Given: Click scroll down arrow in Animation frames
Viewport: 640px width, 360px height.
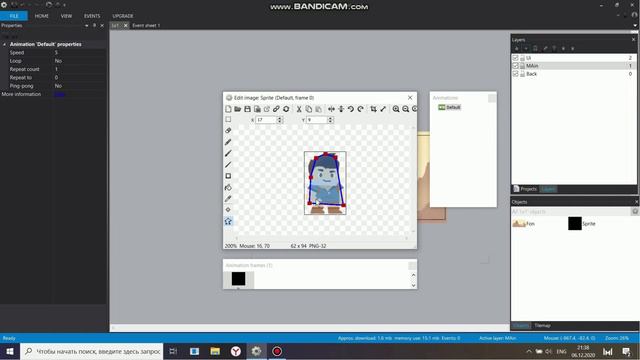Looking at the screenshot, I should coord(413,285).
